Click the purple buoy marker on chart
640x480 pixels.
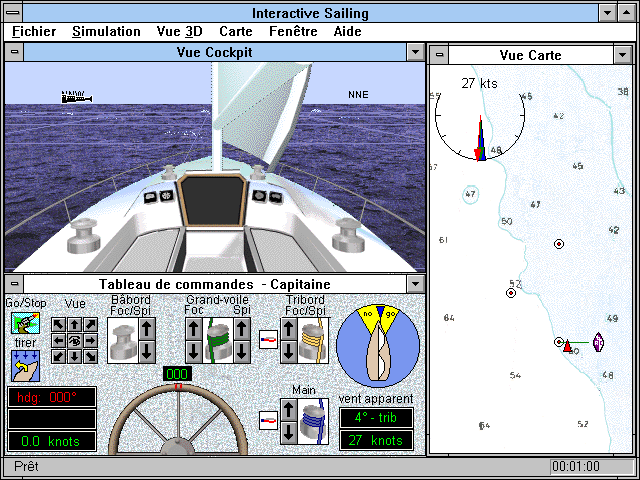[x=598, y=342]
